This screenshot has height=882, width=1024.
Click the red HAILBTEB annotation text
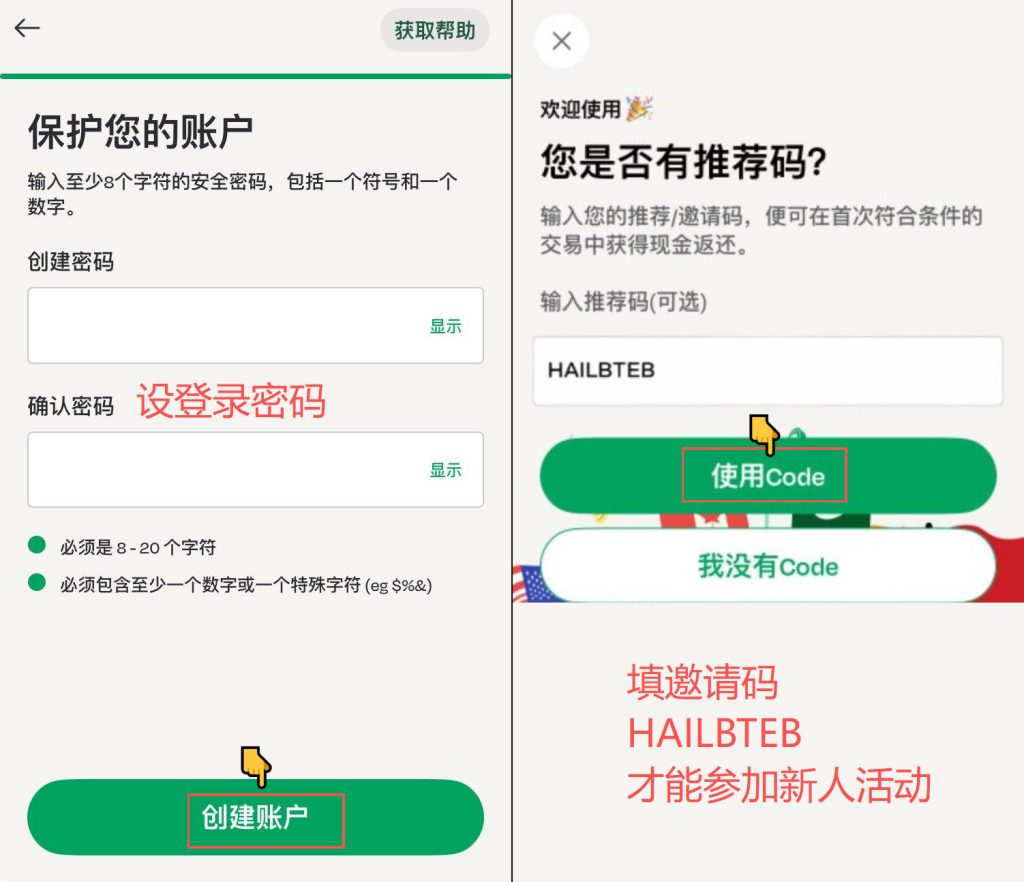[x=714, y=733]
